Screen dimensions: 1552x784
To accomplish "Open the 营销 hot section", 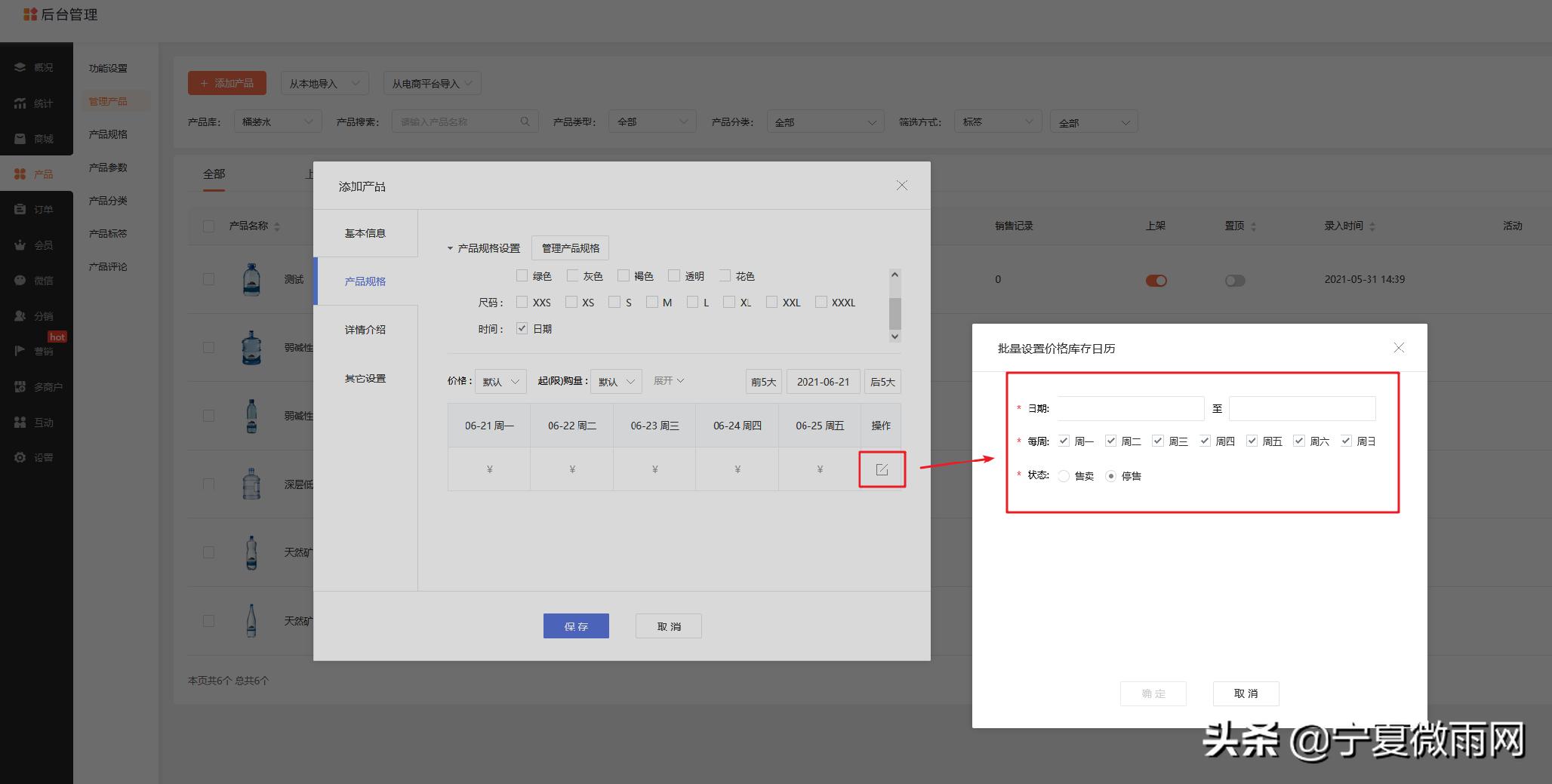I will pos(36,350).
